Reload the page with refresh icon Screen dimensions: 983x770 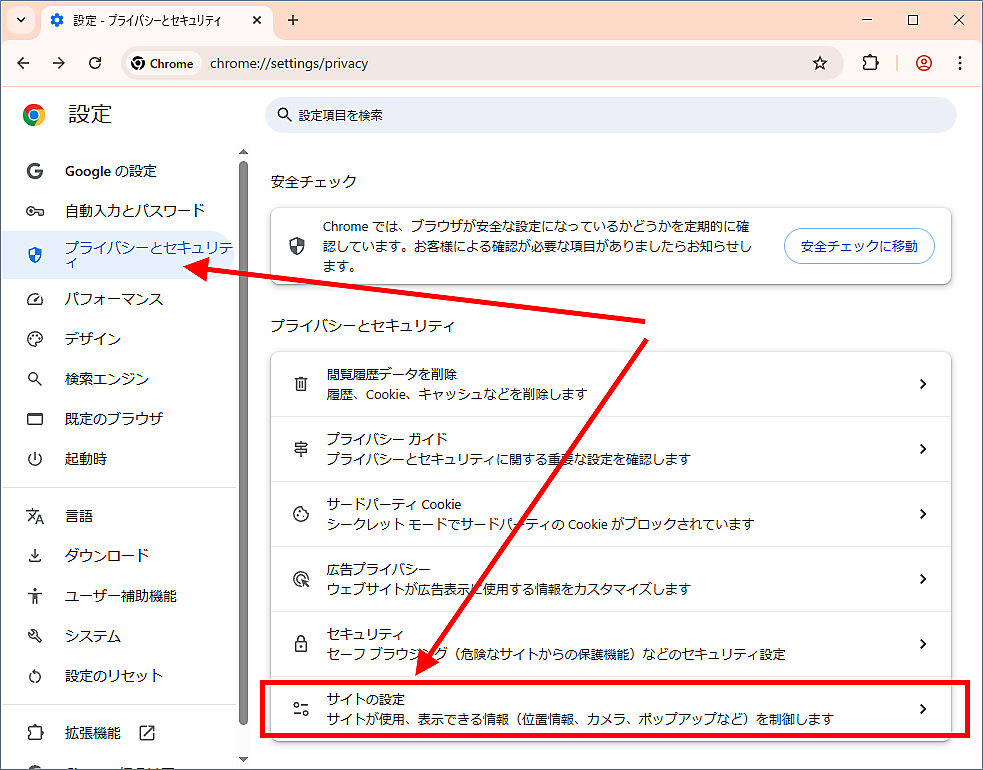(x=95, y=63)
